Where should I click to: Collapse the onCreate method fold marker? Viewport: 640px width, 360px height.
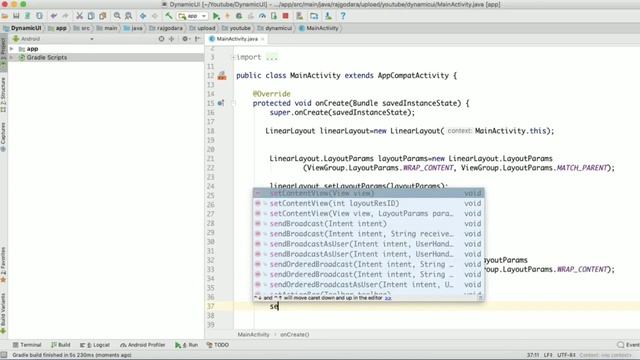pos(234,103)
